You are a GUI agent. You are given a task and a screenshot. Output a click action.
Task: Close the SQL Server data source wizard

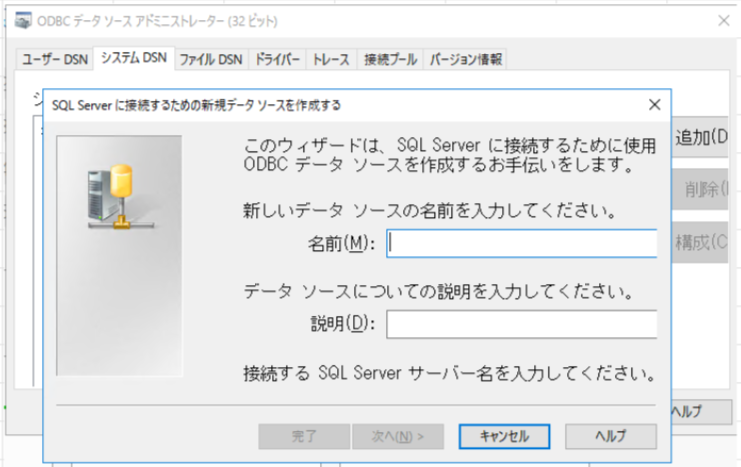655,104
